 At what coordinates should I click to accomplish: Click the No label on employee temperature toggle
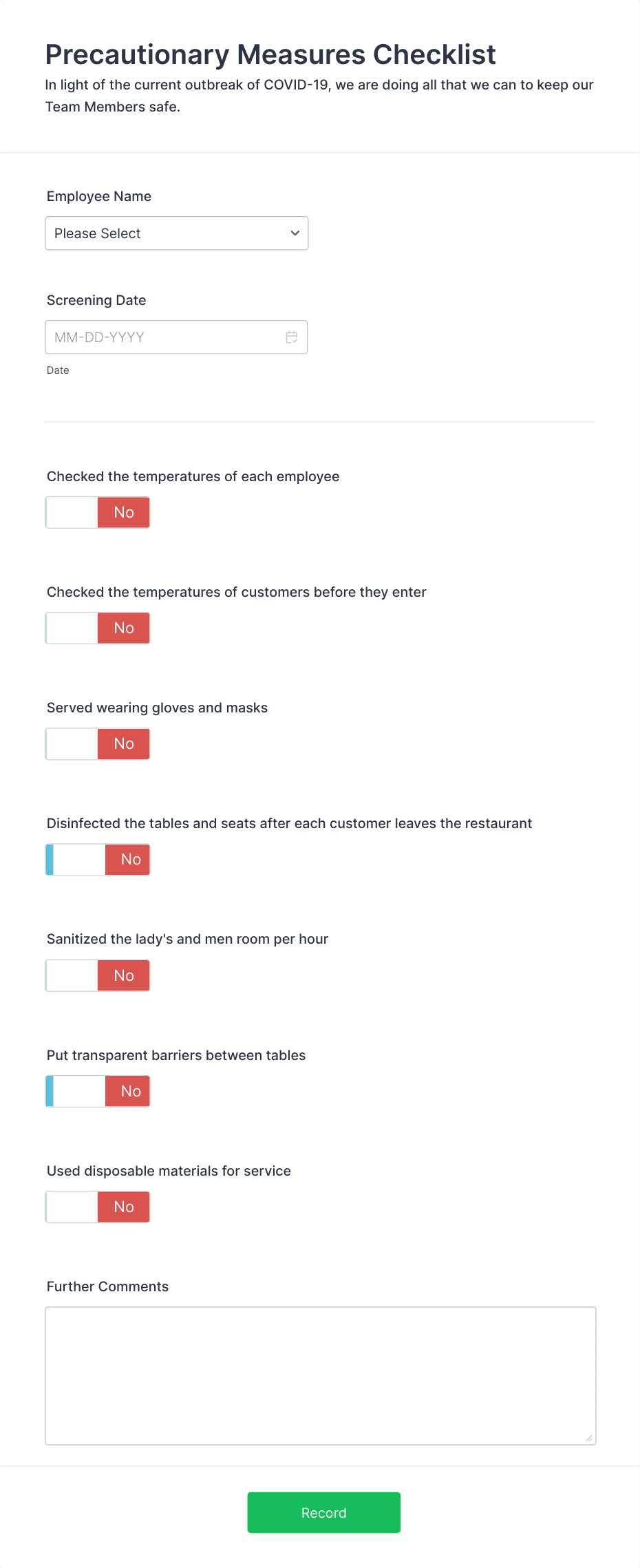123,512
